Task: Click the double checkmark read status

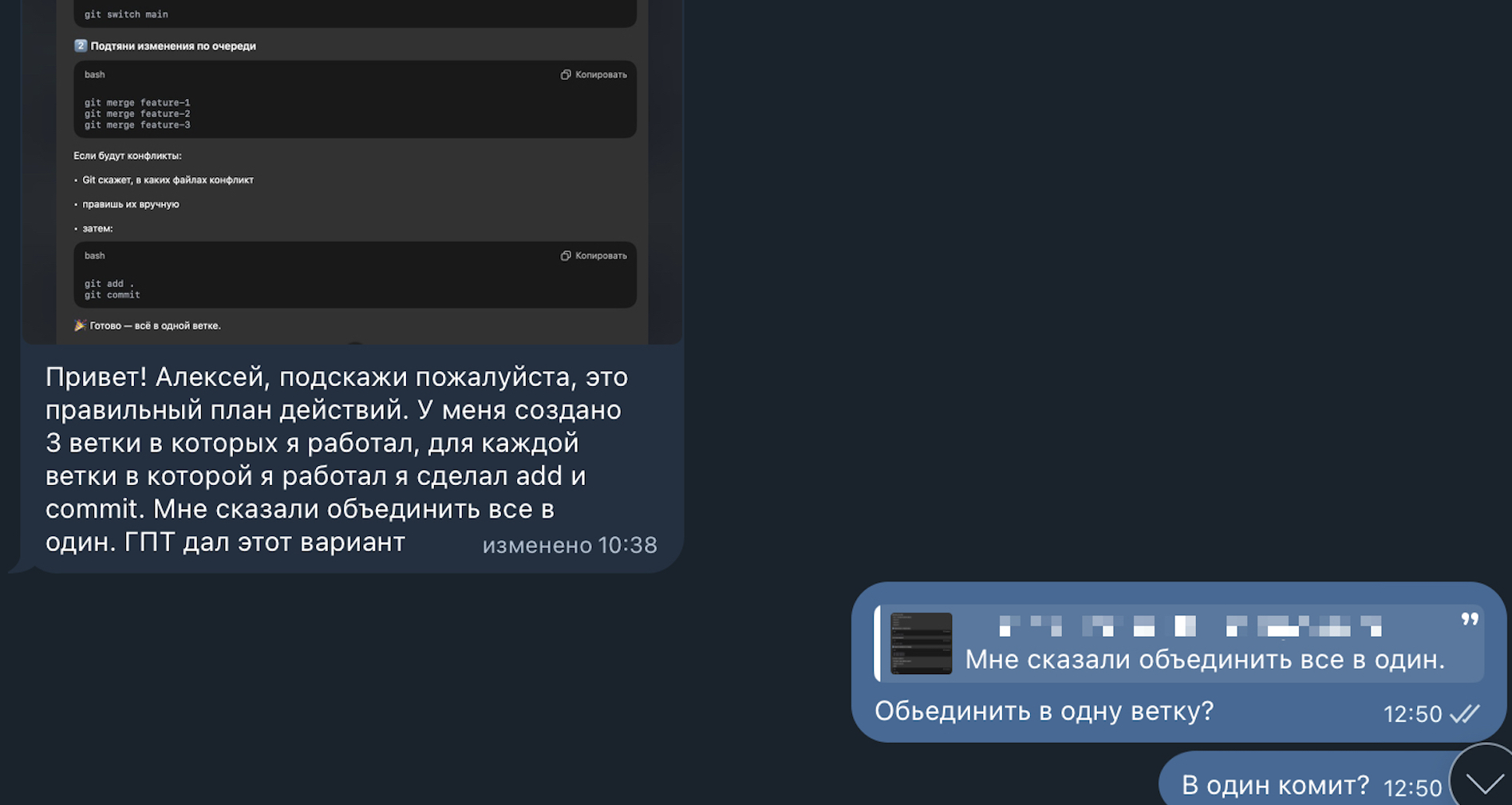Action: [1464, 713]
